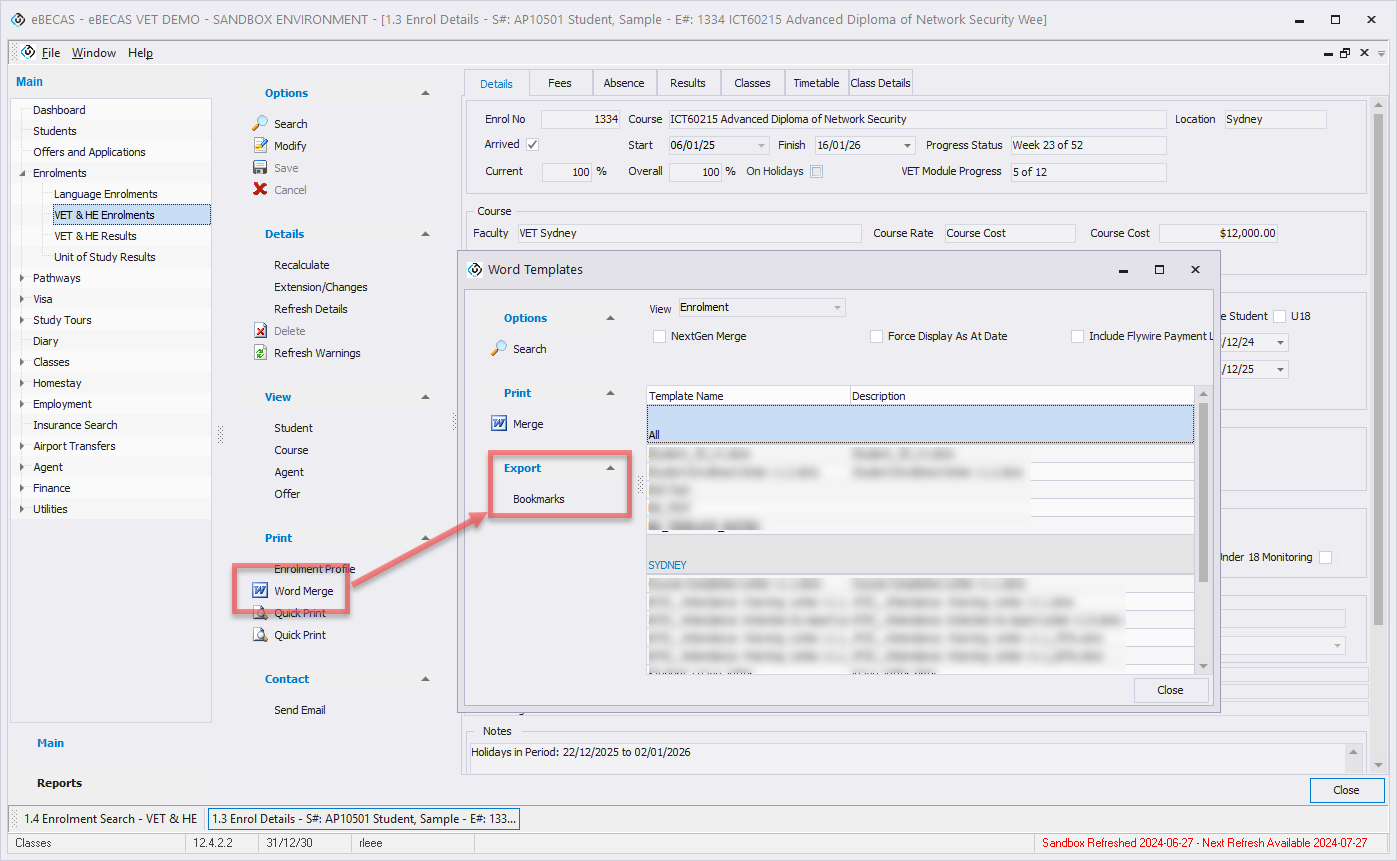This screenshot has height=861, width=1397.
Task: Click the Modify pencil icon
Action: point(260,146)
